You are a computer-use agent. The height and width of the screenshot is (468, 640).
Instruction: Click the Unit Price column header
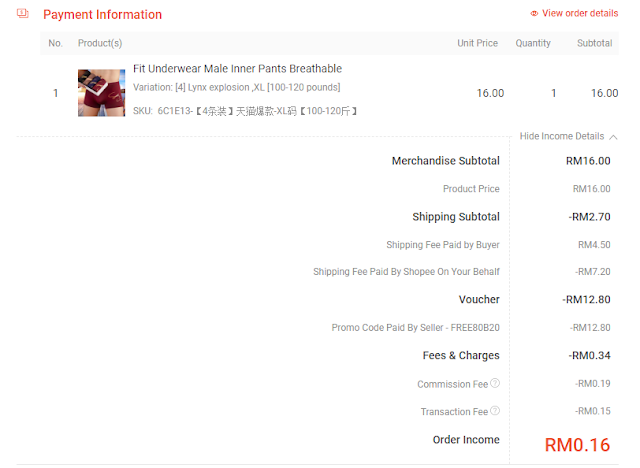(477, 43)
